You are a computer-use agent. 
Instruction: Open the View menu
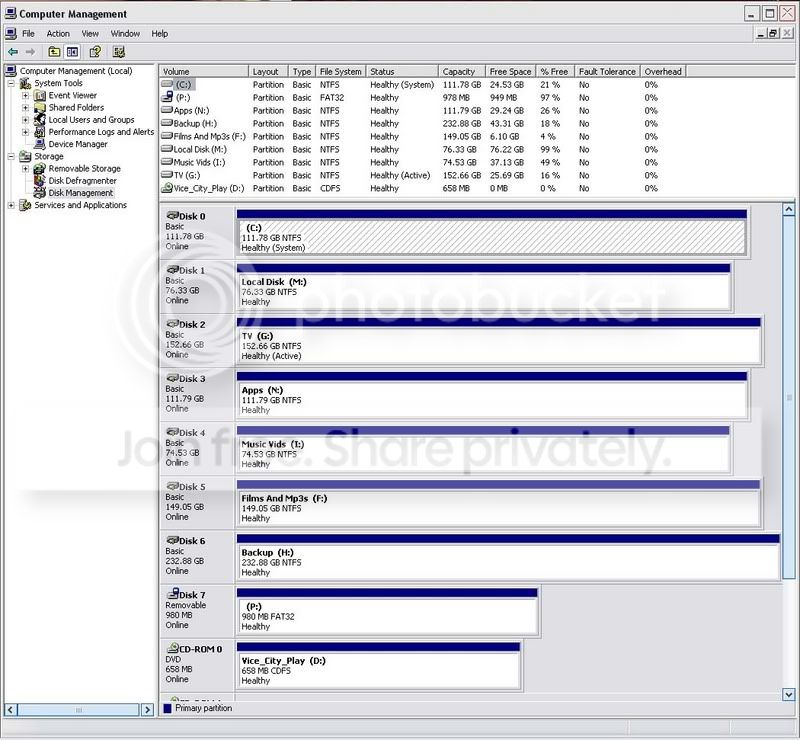point(90,34)
